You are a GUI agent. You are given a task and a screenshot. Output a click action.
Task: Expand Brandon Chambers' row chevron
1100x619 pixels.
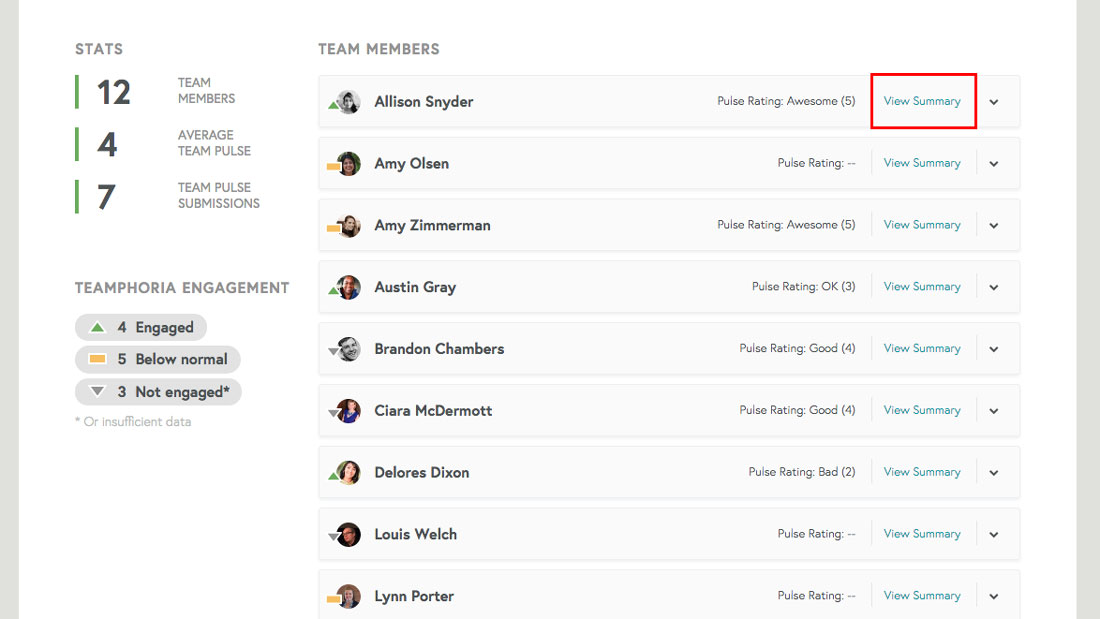(x=994, y=349)
